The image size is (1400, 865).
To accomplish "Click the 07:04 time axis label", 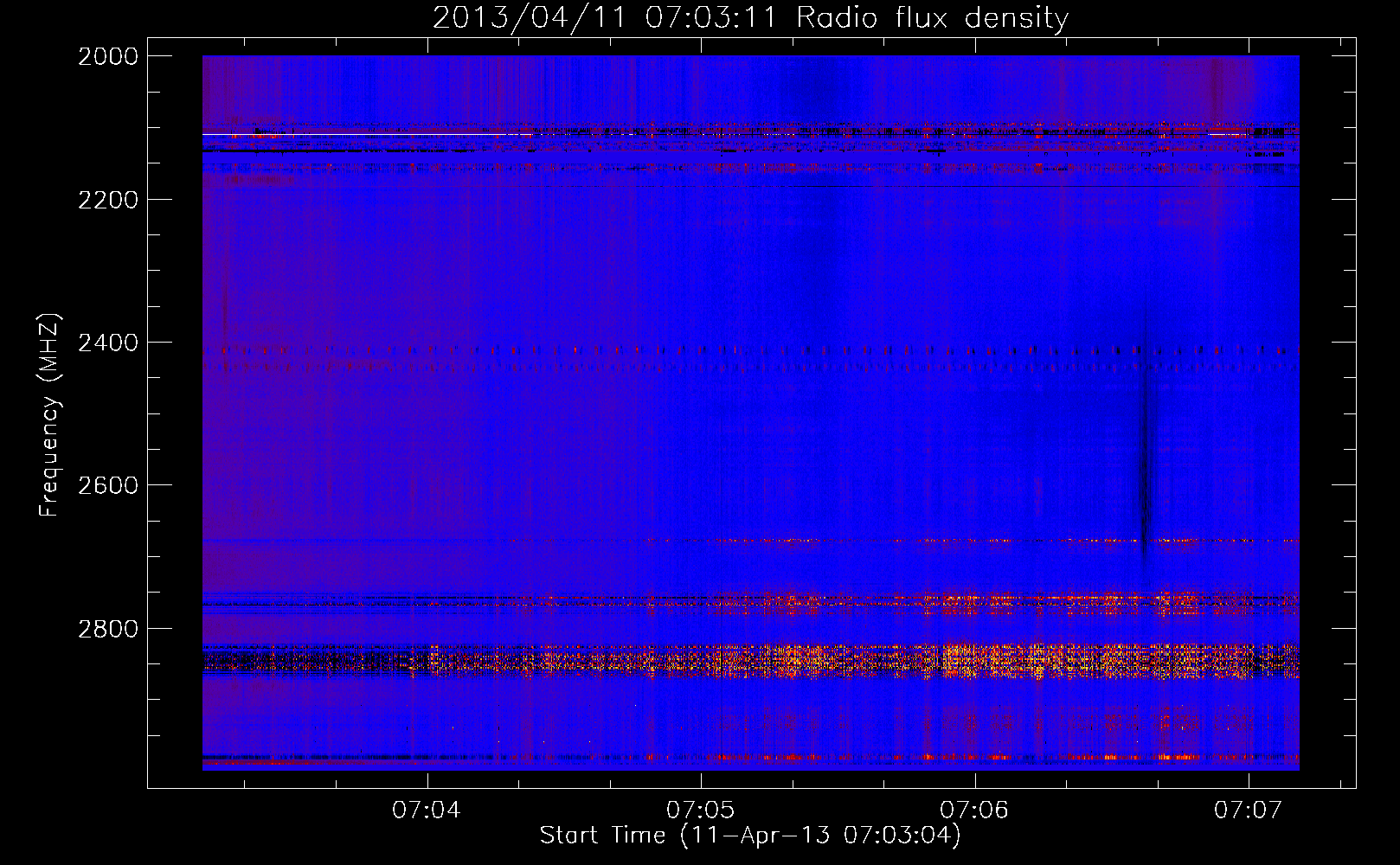I will point(426,810).
